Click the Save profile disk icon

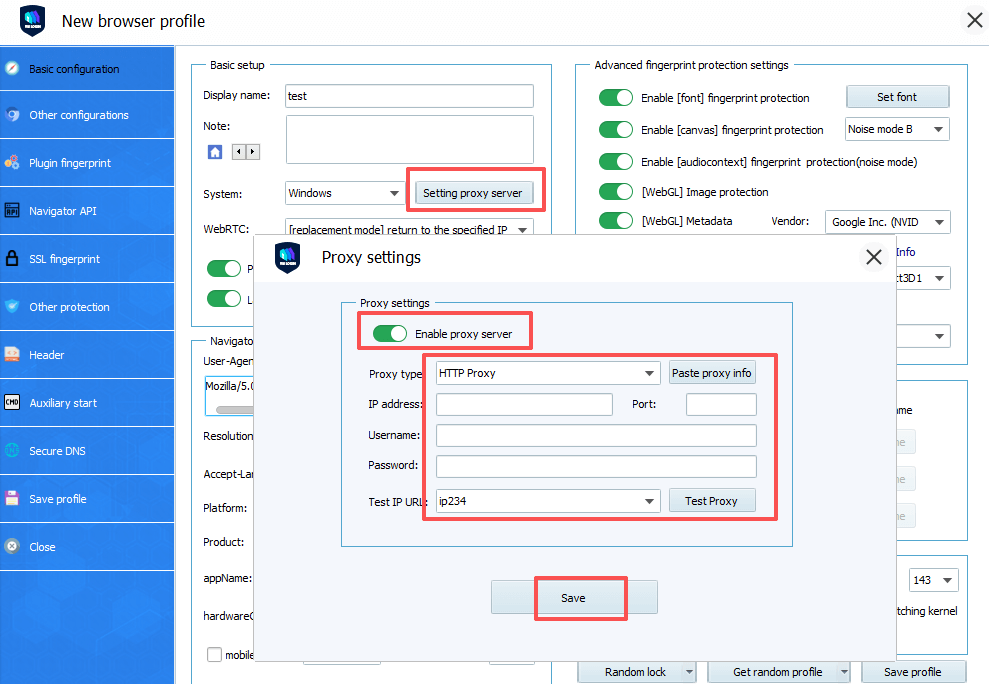(x=12, y=499)
